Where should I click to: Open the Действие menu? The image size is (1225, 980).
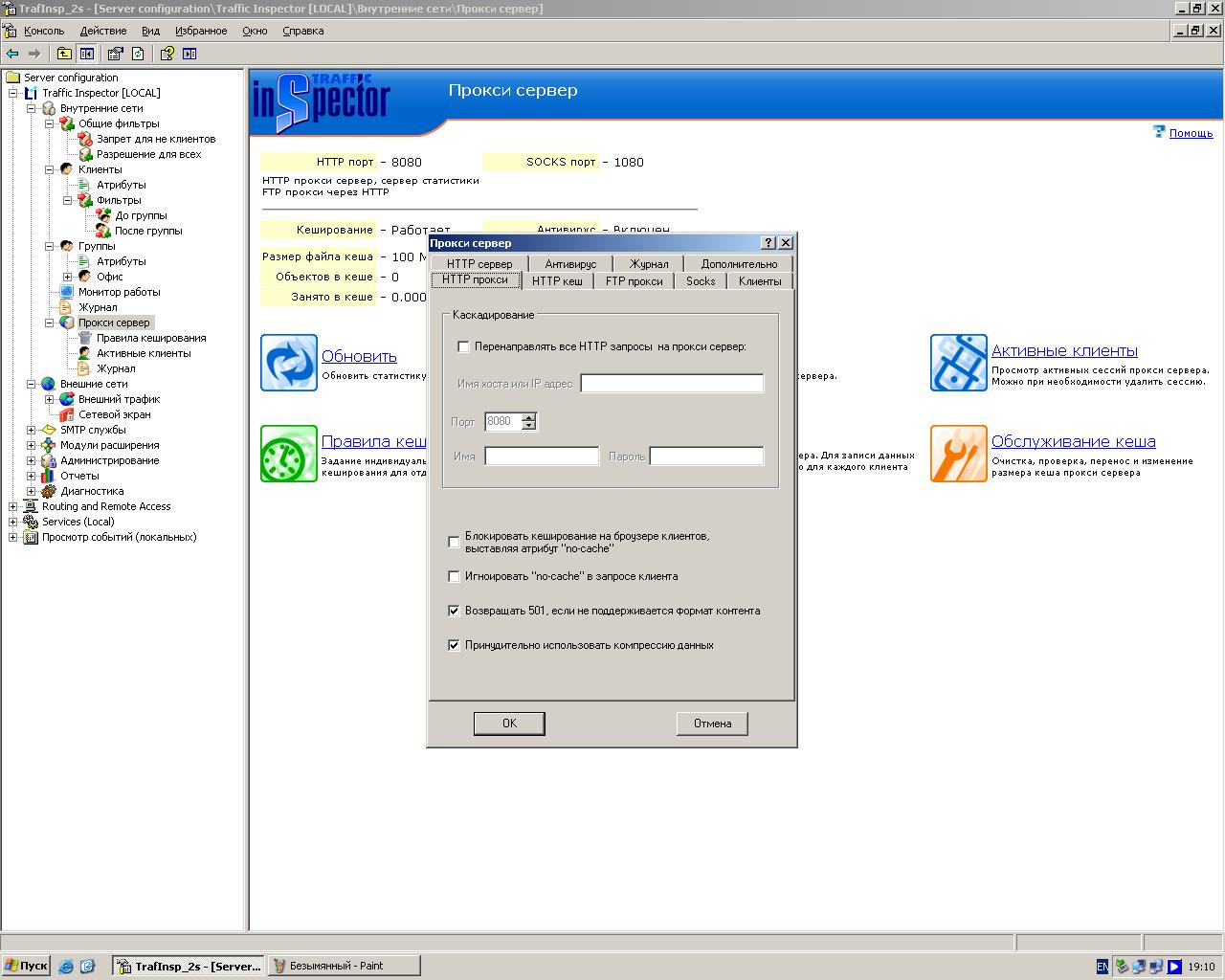pyautogui.click(x=102, y=31)
